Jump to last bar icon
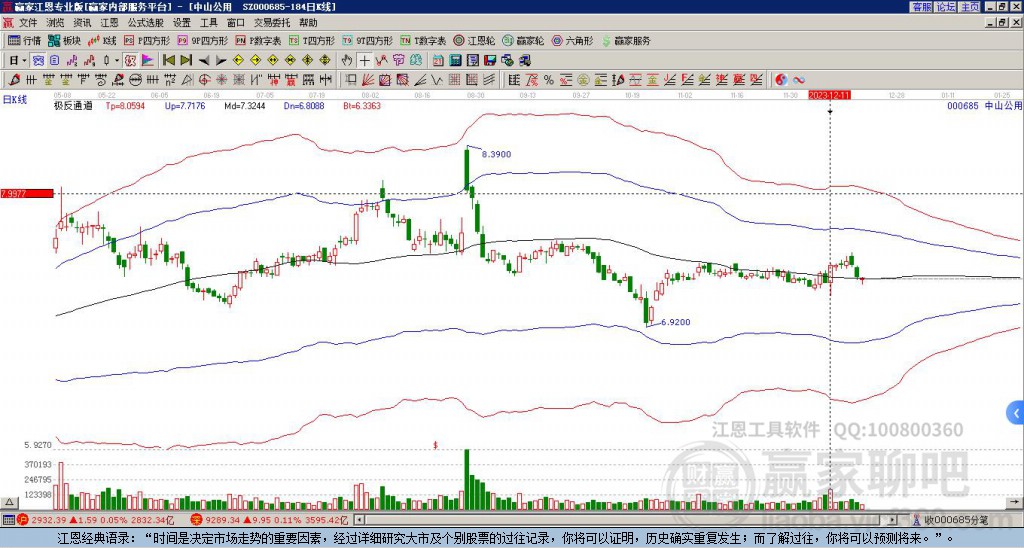The image size is (1024, 548). tap(186, 61)
